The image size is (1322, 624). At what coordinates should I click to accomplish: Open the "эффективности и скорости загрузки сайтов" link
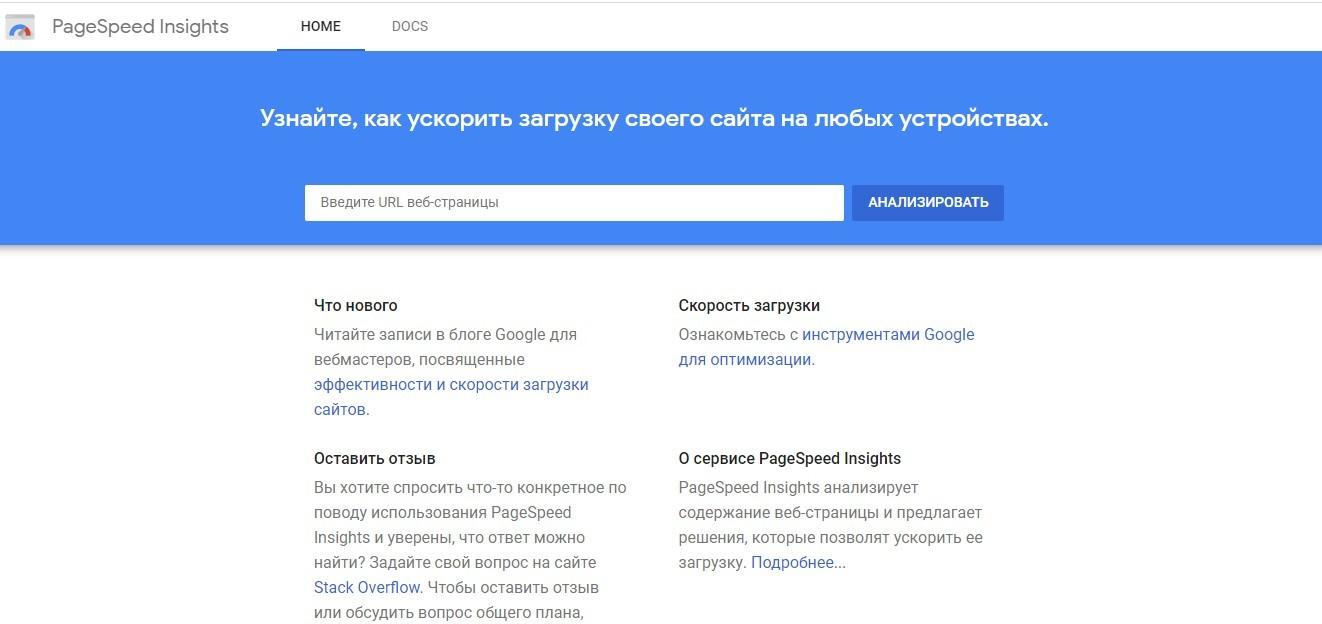(451, 385)
